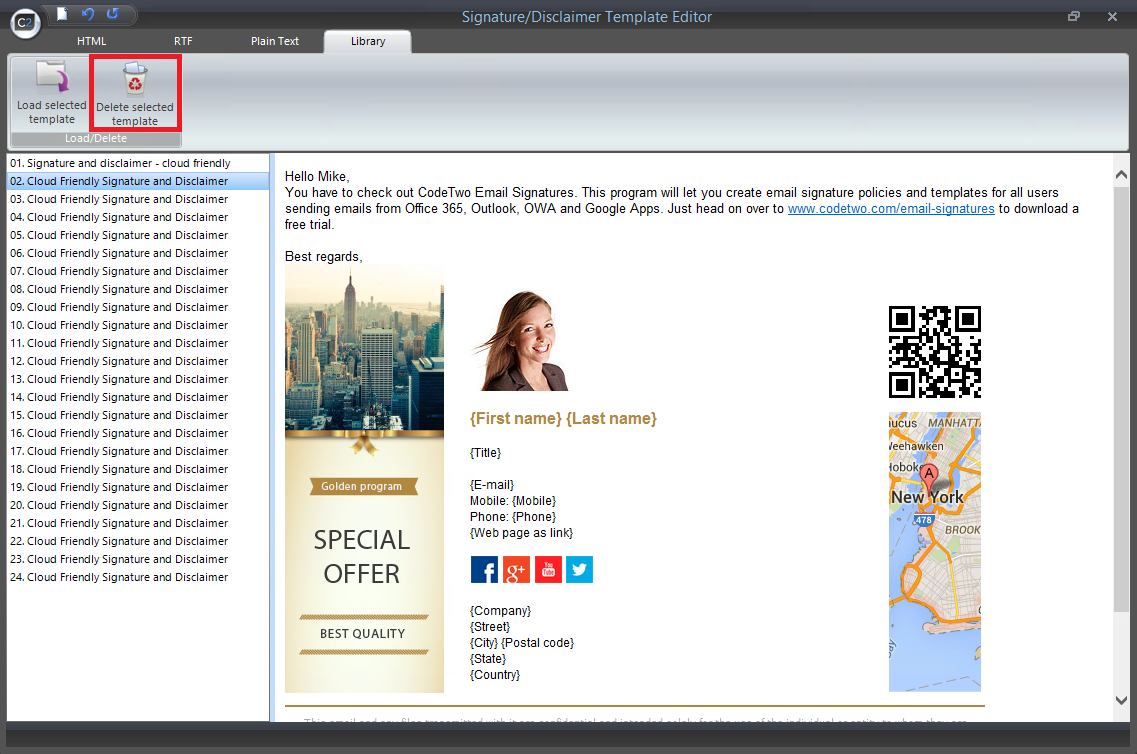
Task: Select template 02. Cloud Friendly Signature and Disclaimer
Action: tap(138, 181)
